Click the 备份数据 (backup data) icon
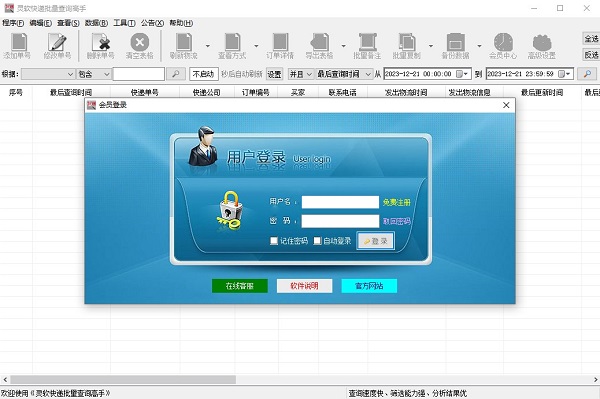The image size is (600, 399). click(x=455, y=46)
